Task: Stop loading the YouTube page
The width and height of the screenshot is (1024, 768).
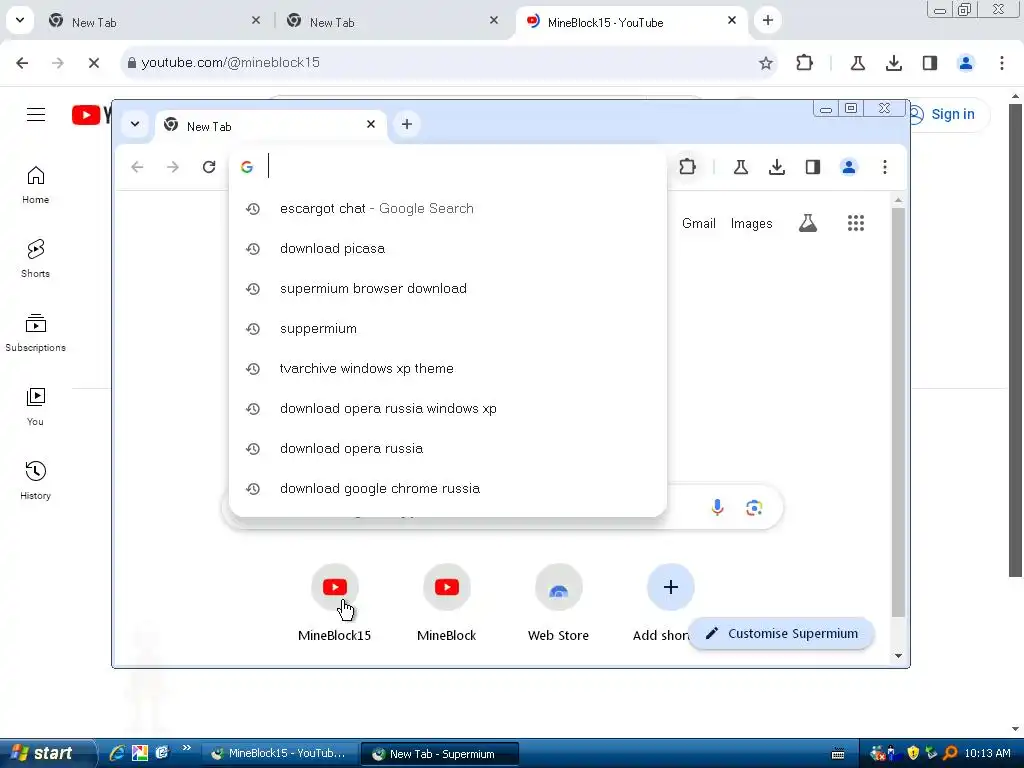Action: (x=93, y=63)
